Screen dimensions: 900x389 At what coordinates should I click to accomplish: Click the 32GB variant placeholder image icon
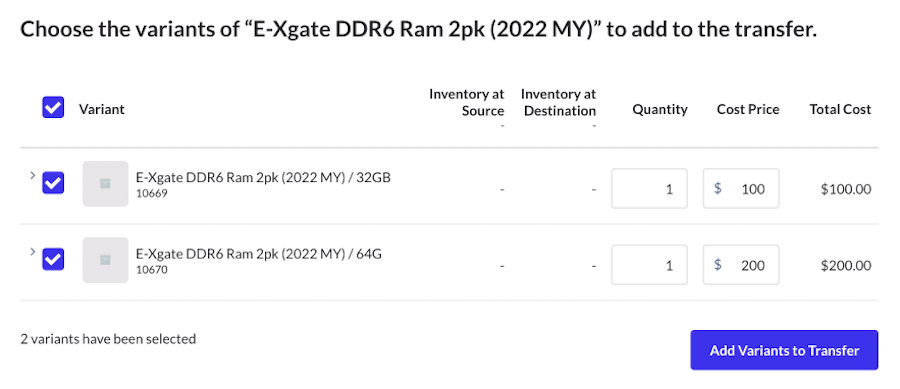[105, 184]
